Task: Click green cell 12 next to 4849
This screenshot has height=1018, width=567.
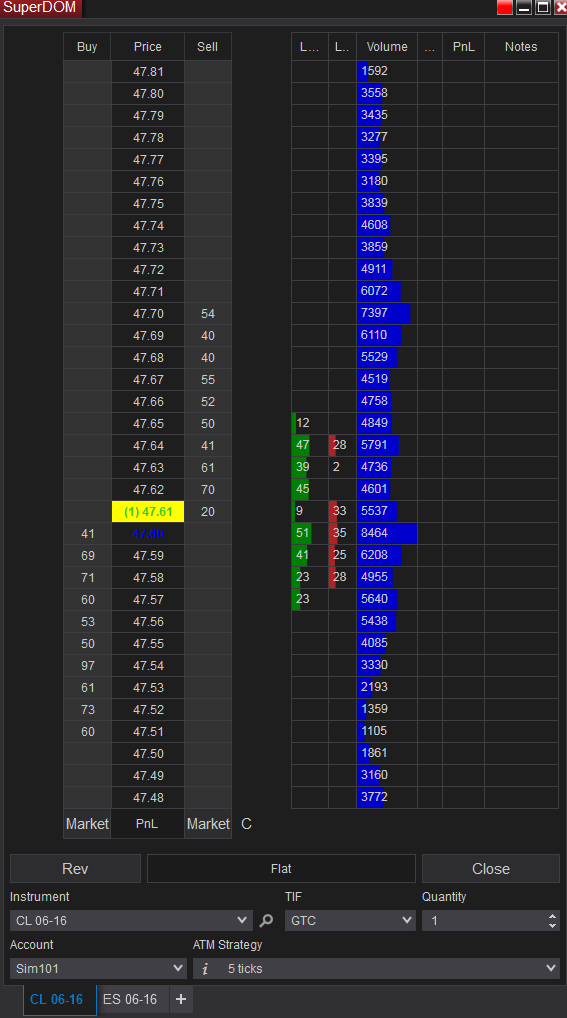Action: [x=310, y=423]
